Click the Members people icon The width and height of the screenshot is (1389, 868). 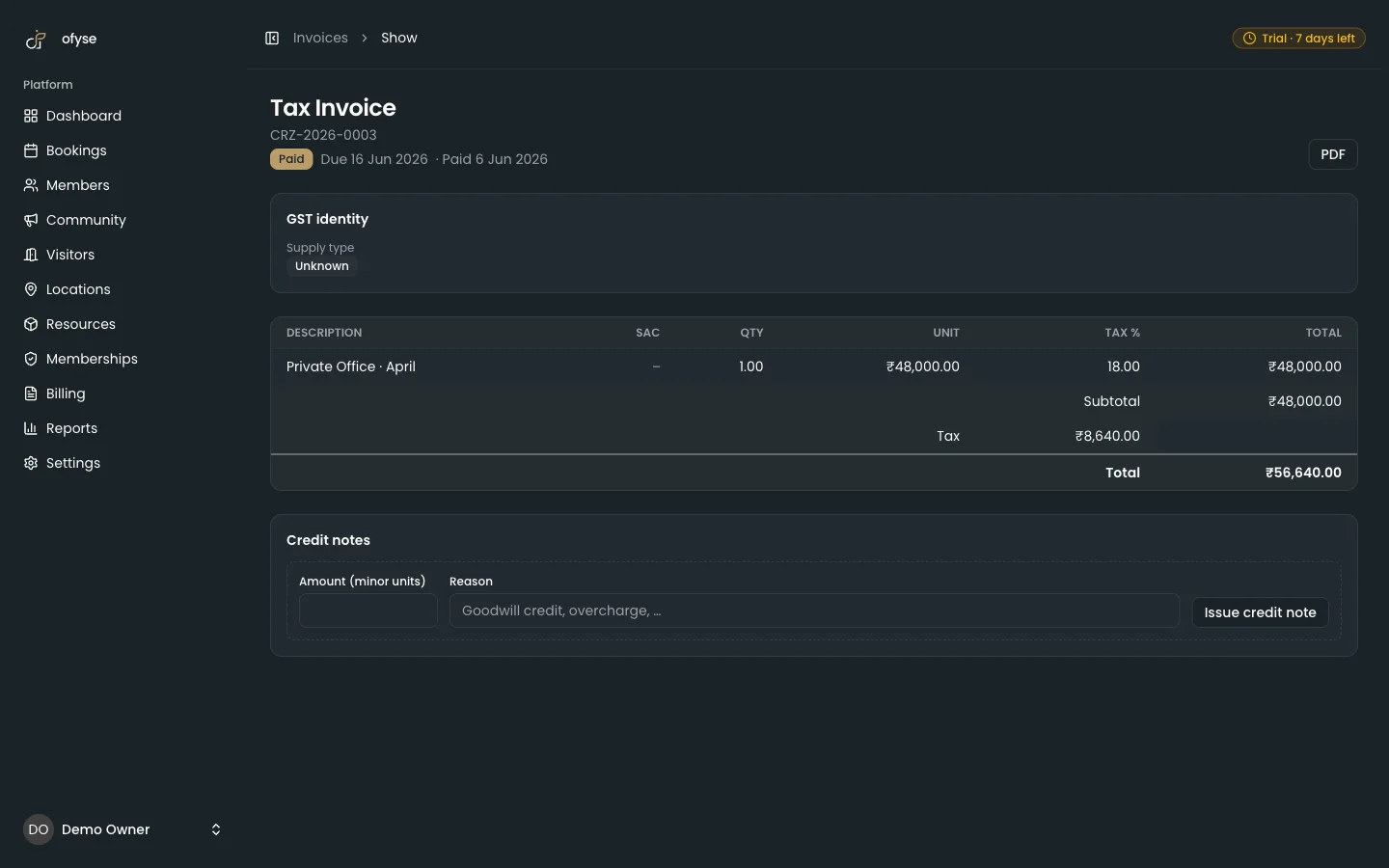click(31, 185)
